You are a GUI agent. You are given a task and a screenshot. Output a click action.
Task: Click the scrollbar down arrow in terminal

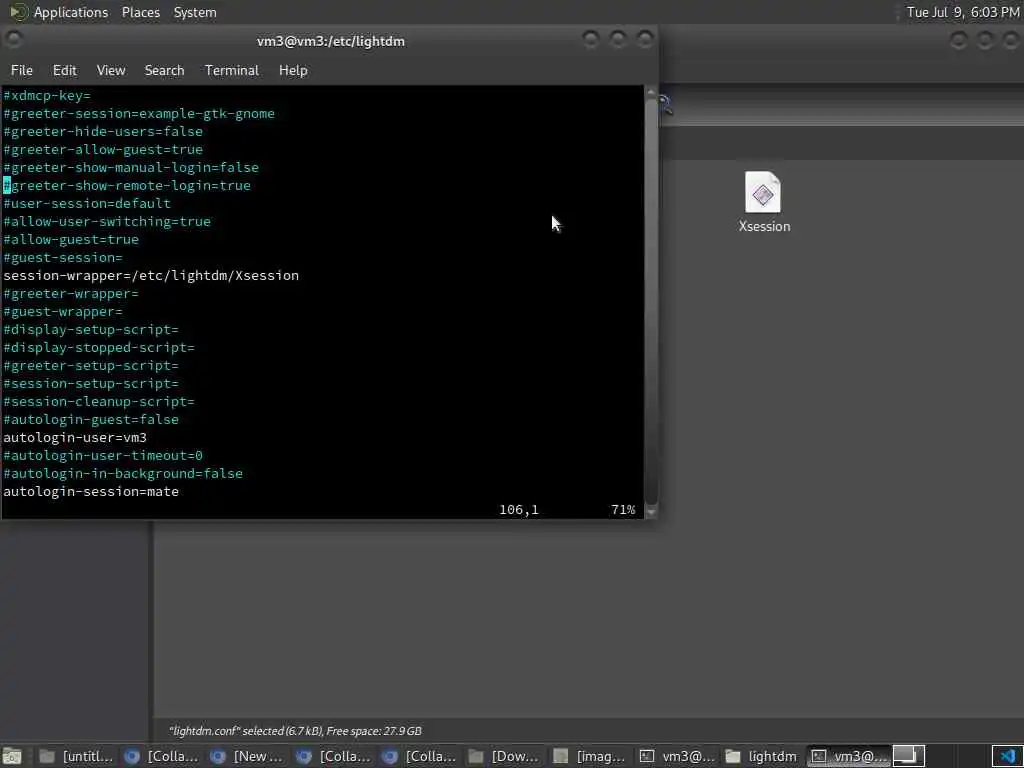[651, 511]
